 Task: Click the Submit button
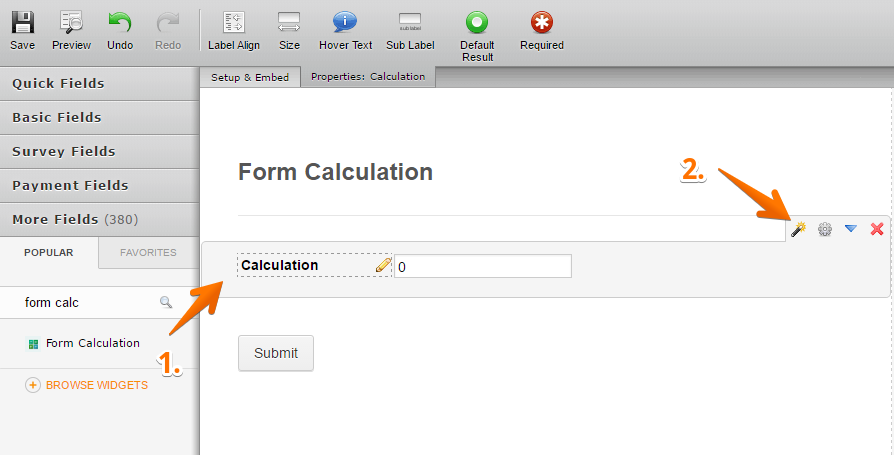coord(275,353)
